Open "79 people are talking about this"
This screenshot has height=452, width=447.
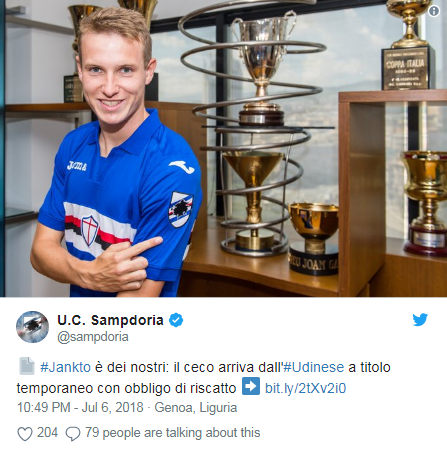click(x=172, y=433)
